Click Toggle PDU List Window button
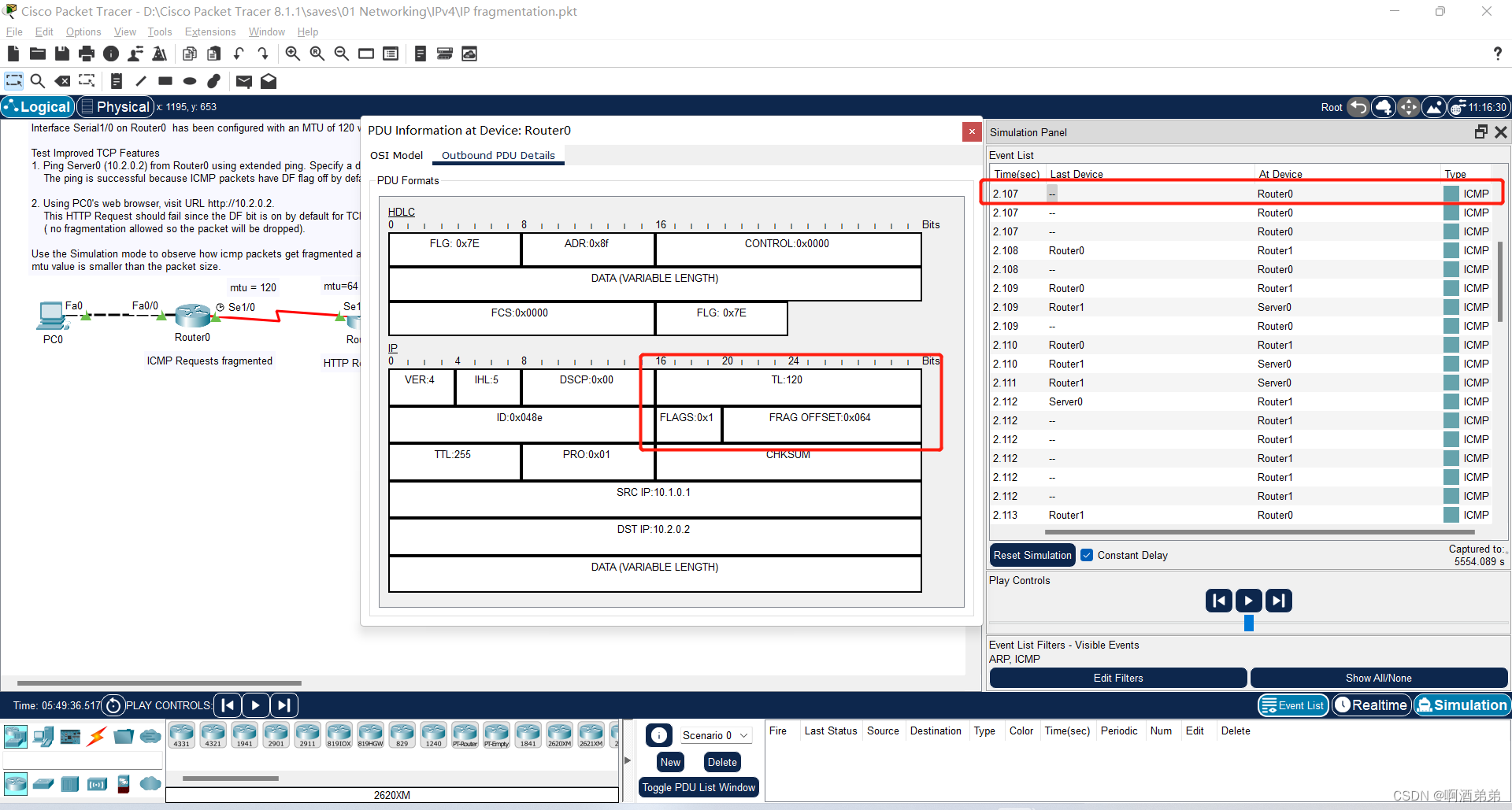 click(699, 787)
